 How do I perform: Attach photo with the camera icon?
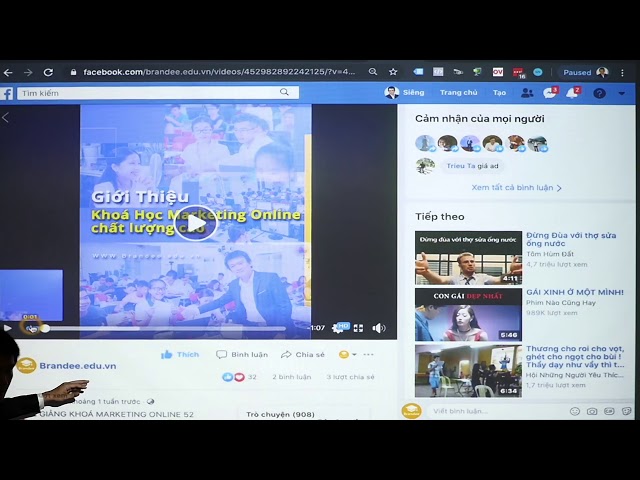[x=592, y=411]
